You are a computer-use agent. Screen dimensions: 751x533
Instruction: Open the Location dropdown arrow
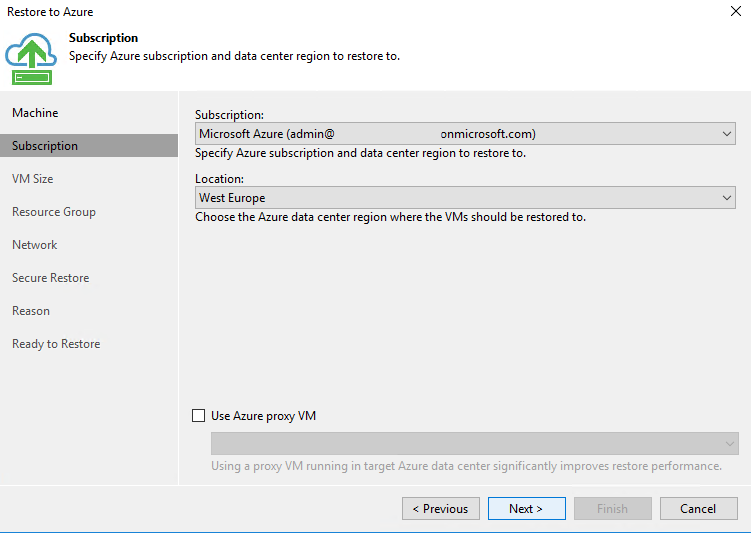tap(727, 198)
